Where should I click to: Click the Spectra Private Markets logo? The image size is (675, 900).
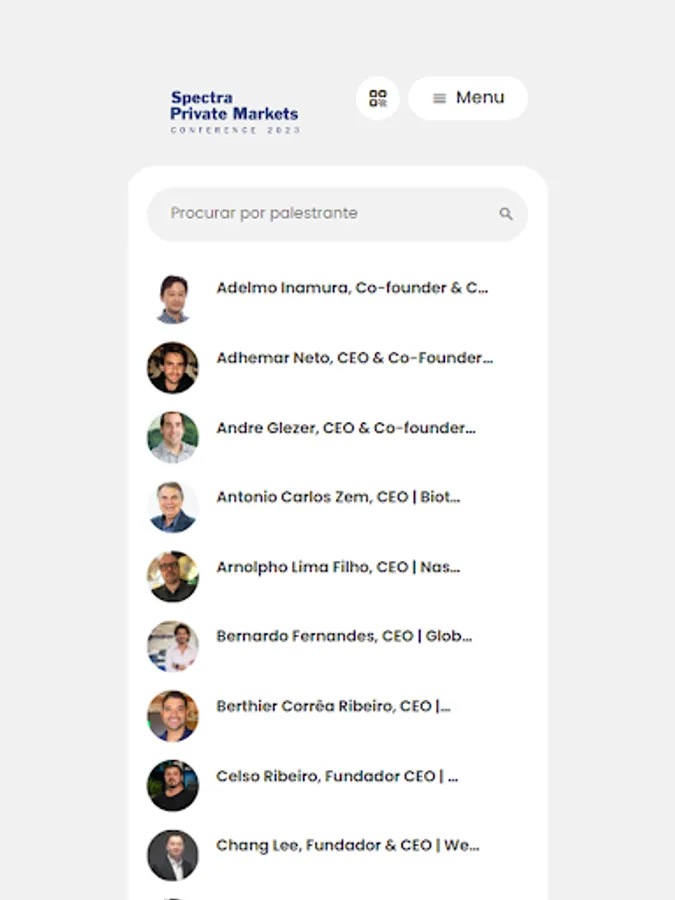coord(235,112)
